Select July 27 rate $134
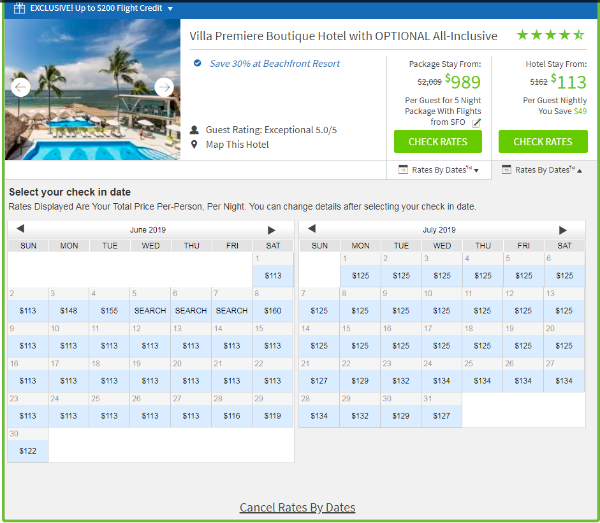Image resolution: width=600 pixels, height=523 pixels. (564, 381)
